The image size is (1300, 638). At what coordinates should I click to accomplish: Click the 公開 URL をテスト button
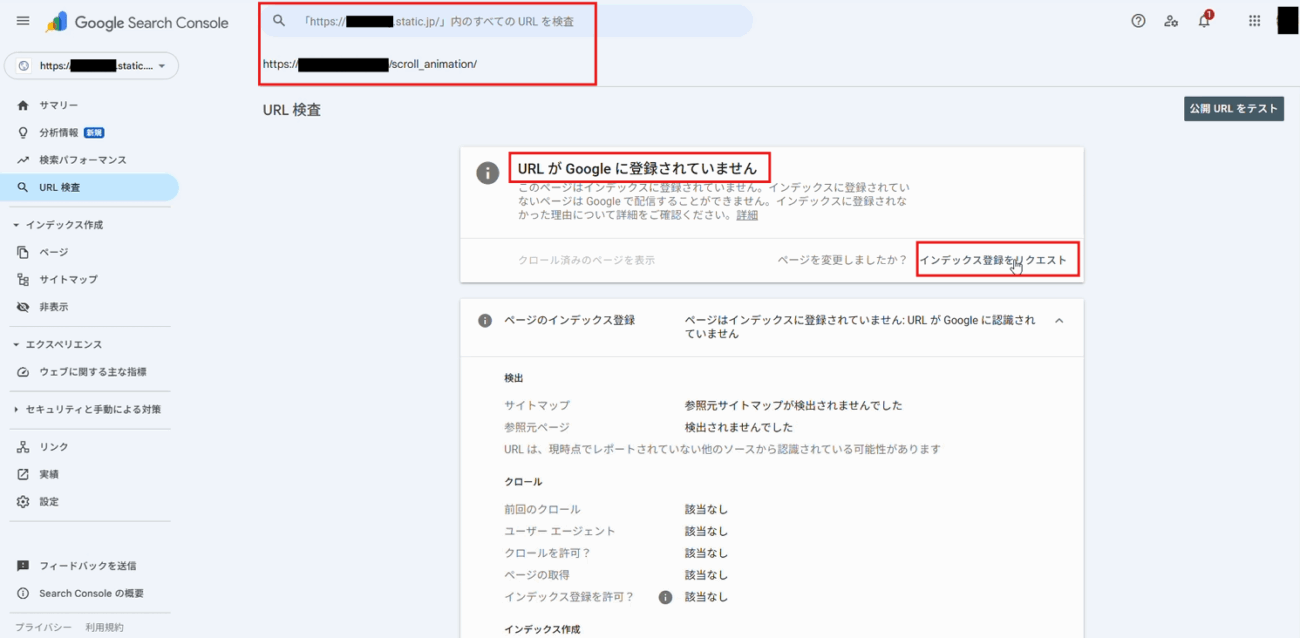1233,109
